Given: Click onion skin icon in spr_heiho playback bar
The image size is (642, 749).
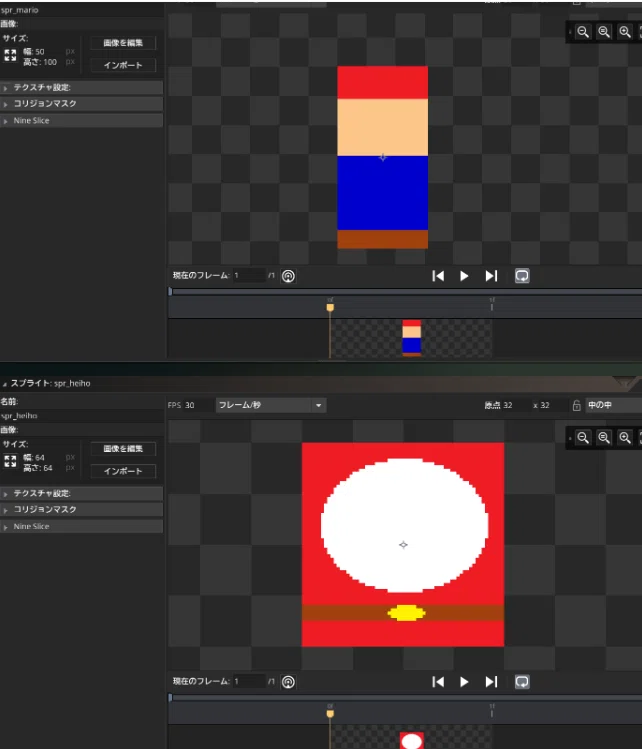Looking at the screenshot, I should click(288, 682).
